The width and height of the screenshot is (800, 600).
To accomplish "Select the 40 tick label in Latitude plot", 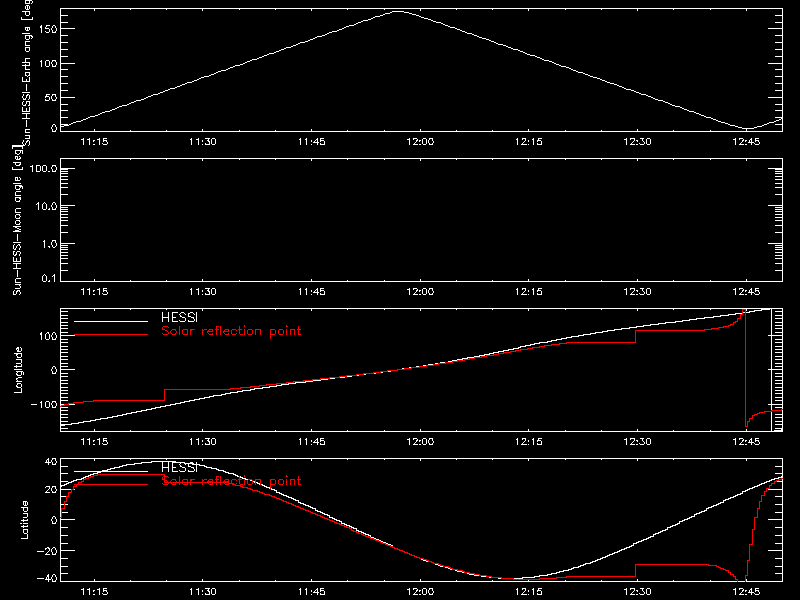I will [51, 462].
